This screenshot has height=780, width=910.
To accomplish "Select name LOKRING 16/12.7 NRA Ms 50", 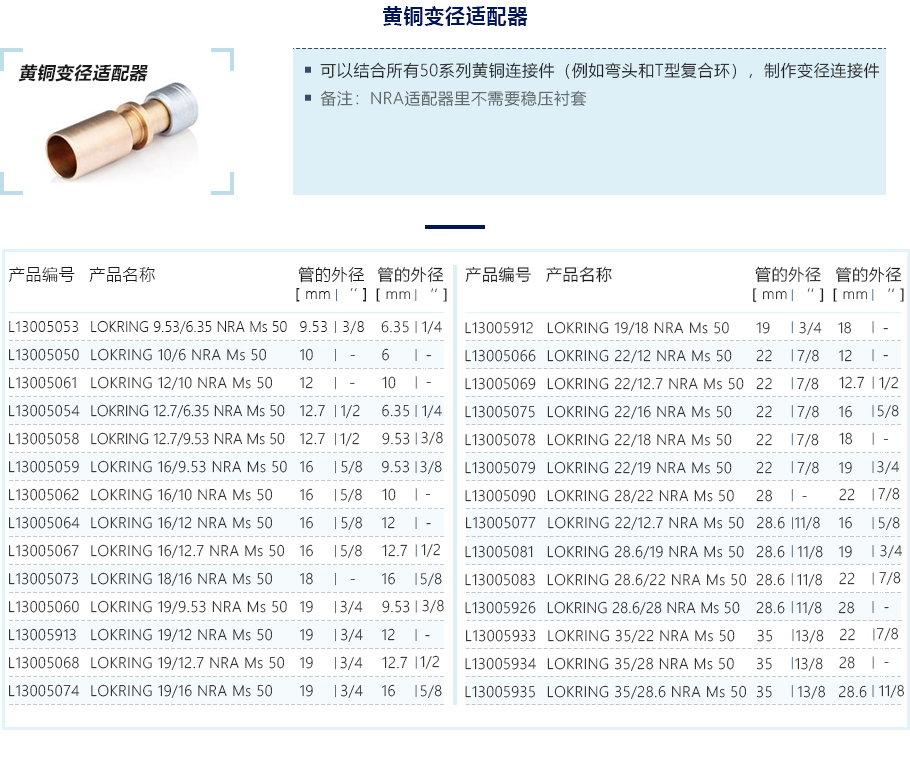I will point(187,551).
